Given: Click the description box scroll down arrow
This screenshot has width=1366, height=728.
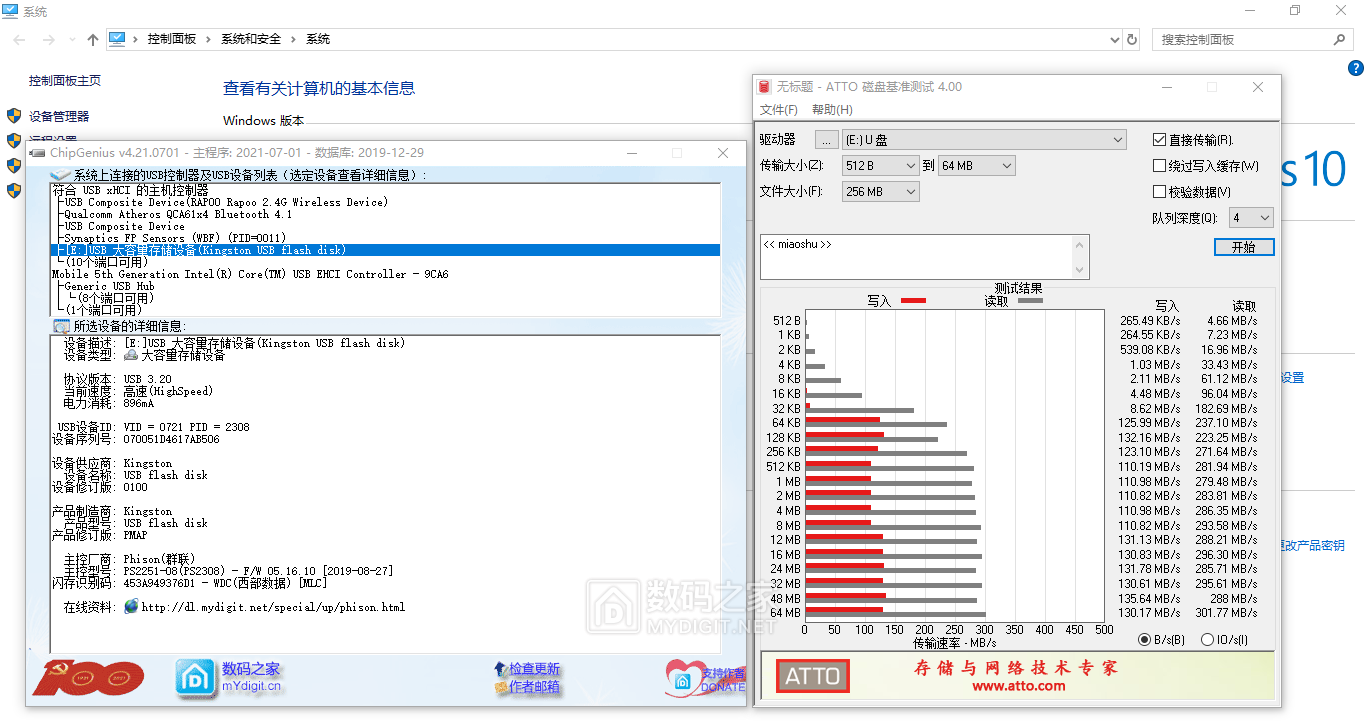Looking at the screenshot, I should (1080, 270).
